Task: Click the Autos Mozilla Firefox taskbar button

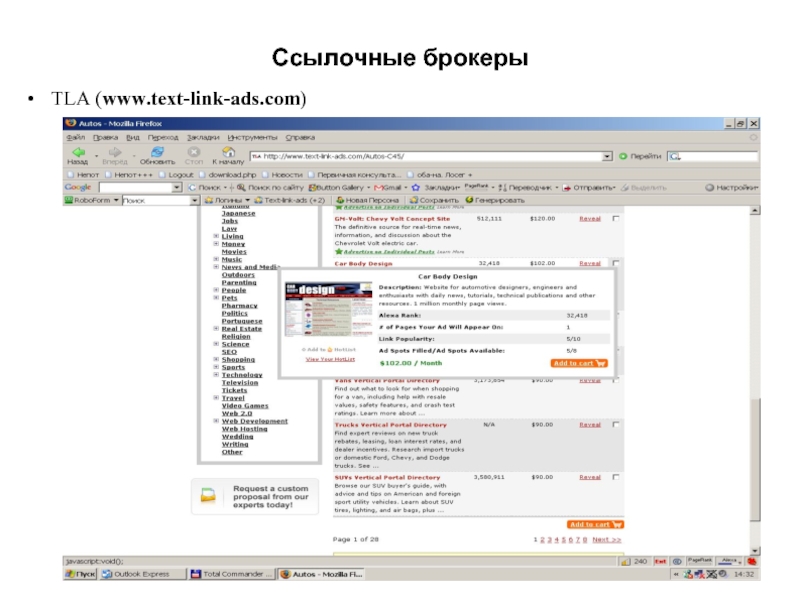Action: pos(321,574)
